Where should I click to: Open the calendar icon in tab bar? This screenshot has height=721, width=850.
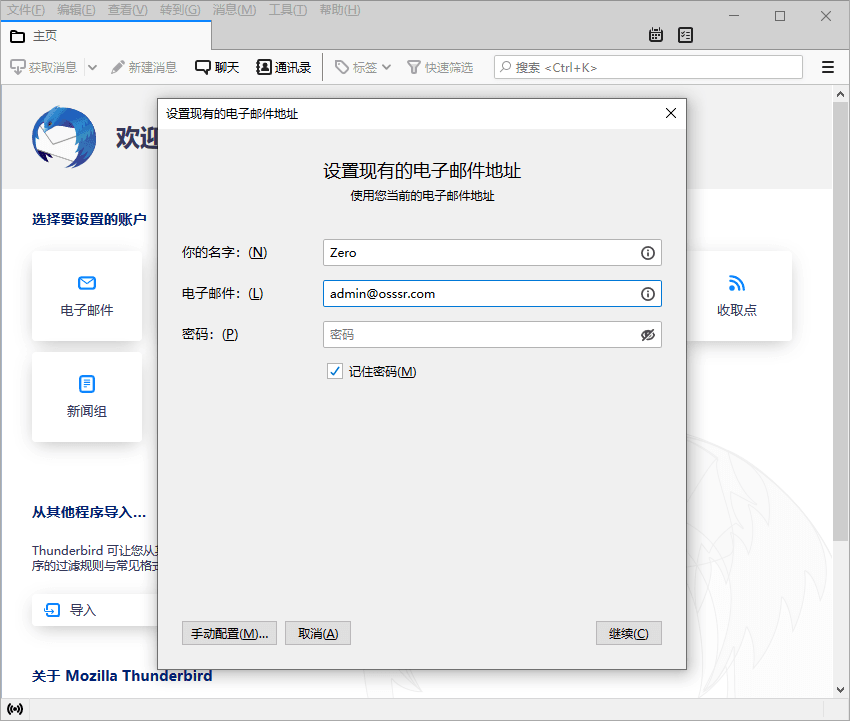tap(656, 35)
